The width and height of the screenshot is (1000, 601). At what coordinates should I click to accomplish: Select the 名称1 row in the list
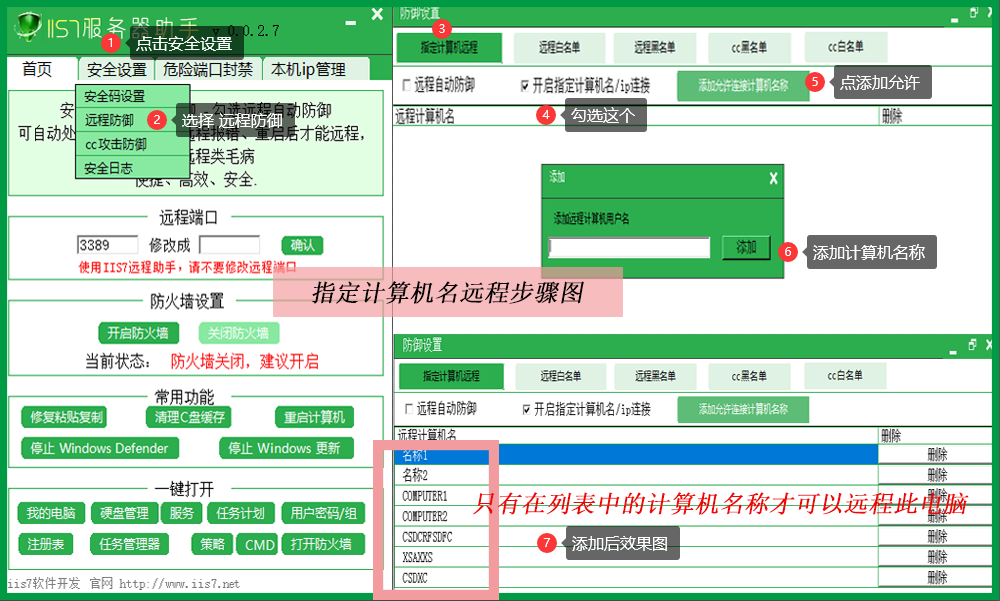click(636, 455)
